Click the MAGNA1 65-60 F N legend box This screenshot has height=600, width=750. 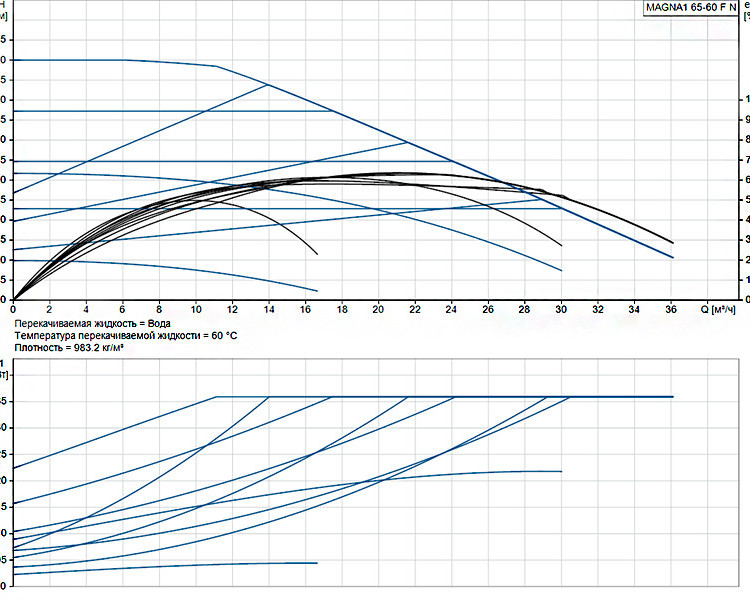point(691,8)
